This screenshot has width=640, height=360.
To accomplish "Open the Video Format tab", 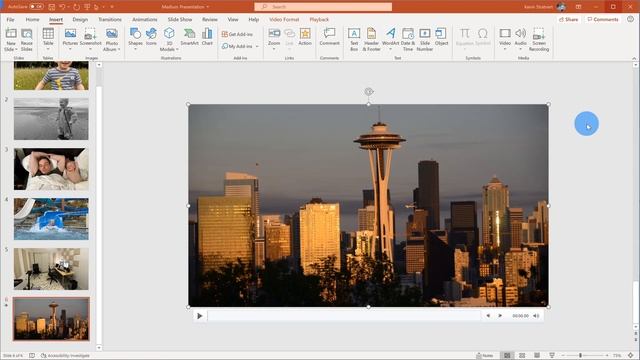I will click(x=284, y=20).
